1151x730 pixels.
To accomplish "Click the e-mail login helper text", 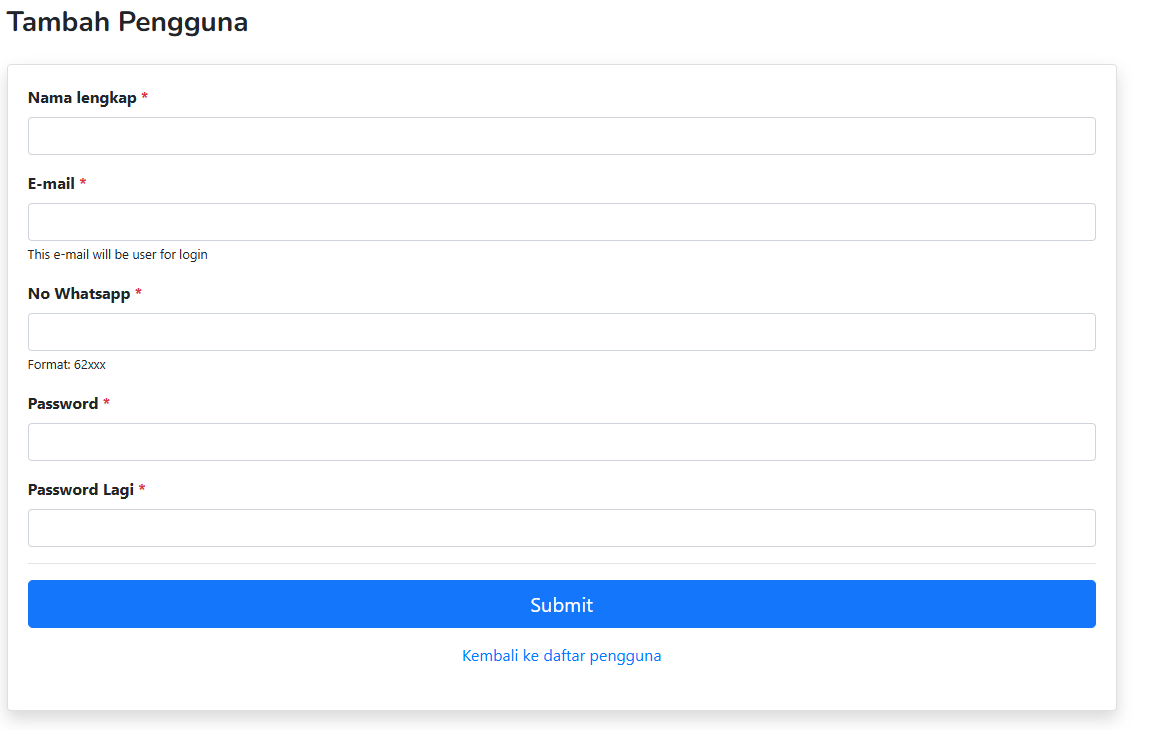I will click(x=117, y=255).
